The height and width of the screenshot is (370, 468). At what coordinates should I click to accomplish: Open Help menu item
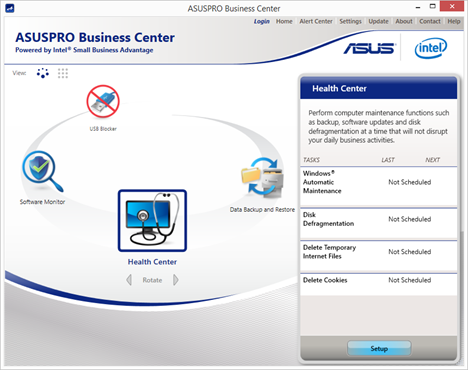pos(454,21)
